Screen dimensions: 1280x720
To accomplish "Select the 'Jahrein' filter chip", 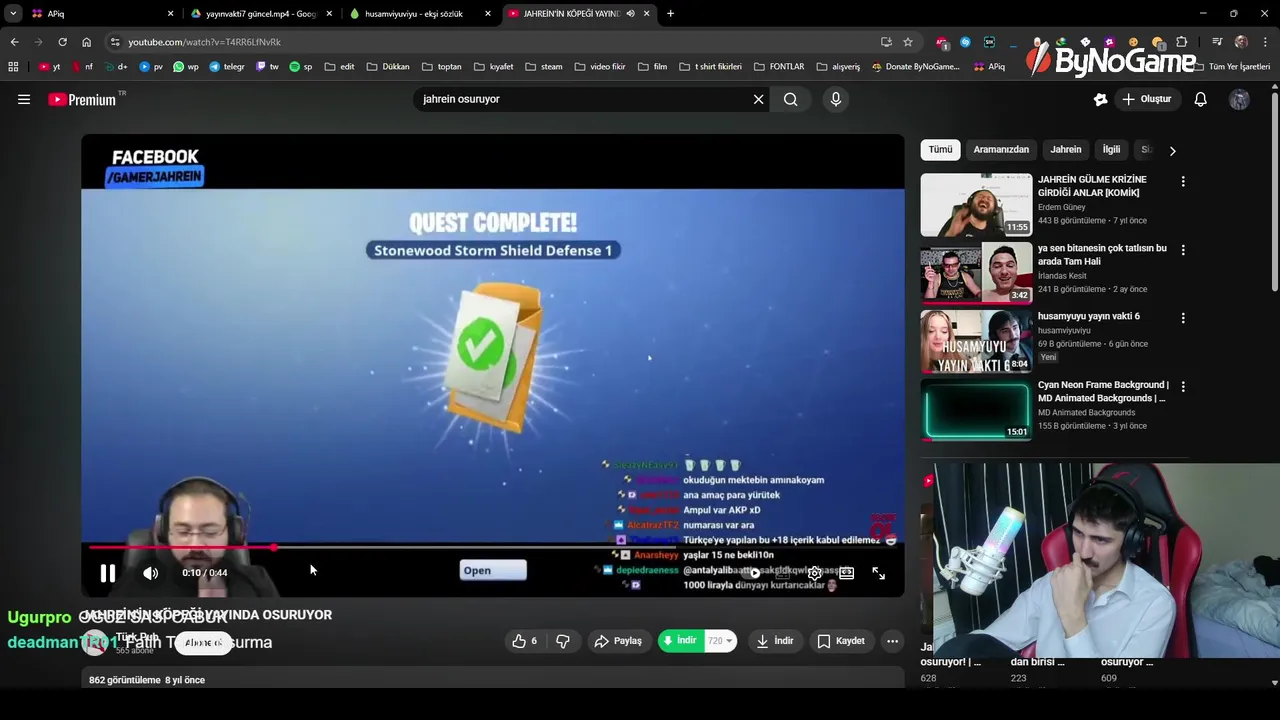I will tap(1065, 149).
